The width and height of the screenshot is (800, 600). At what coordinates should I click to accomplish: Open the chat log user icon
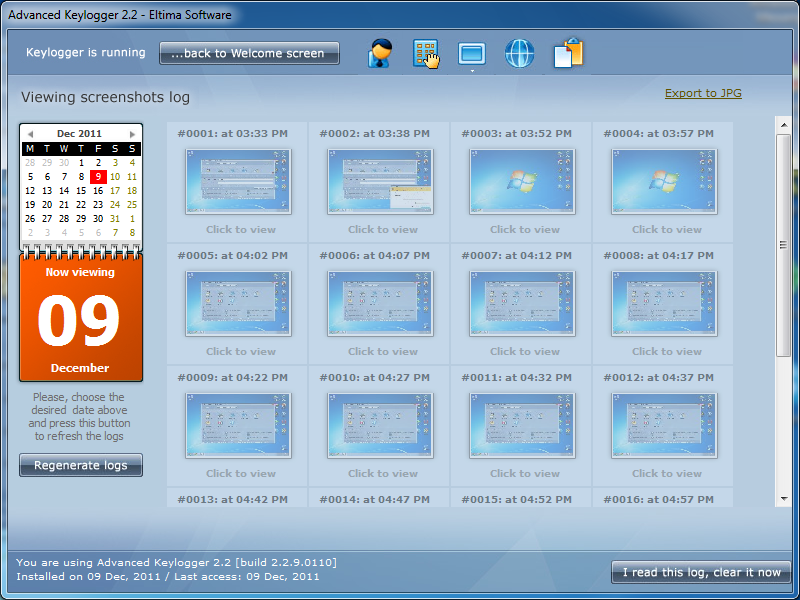[x=380, y=53]
